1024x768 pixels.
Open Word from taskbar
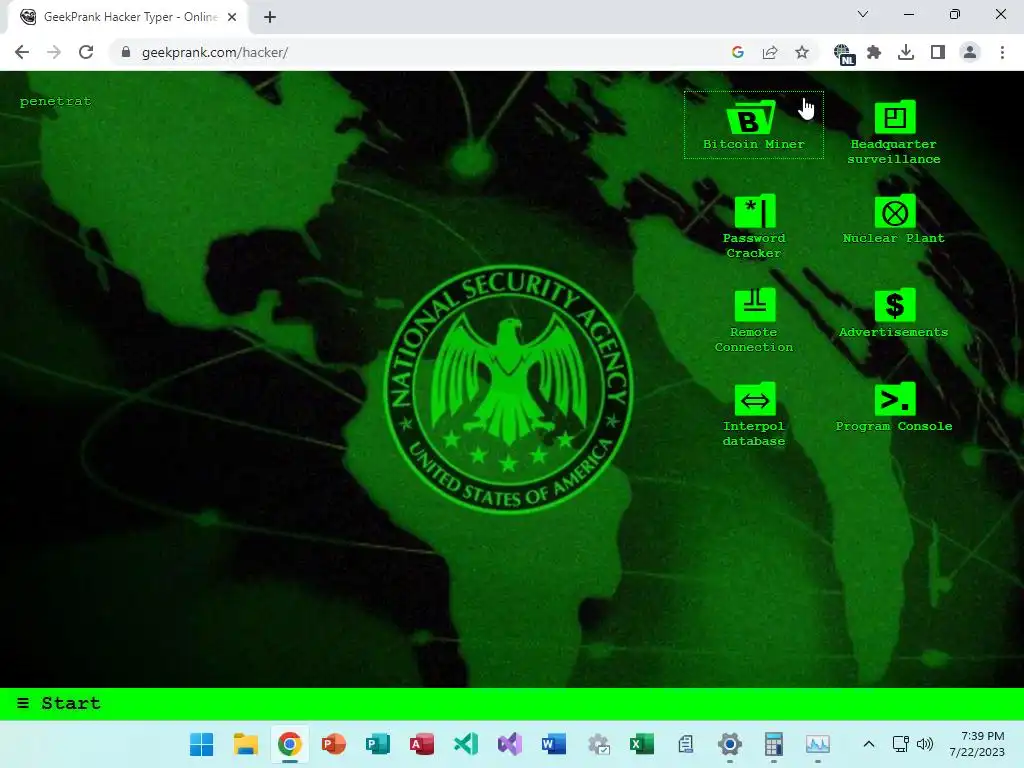point(554,744)
